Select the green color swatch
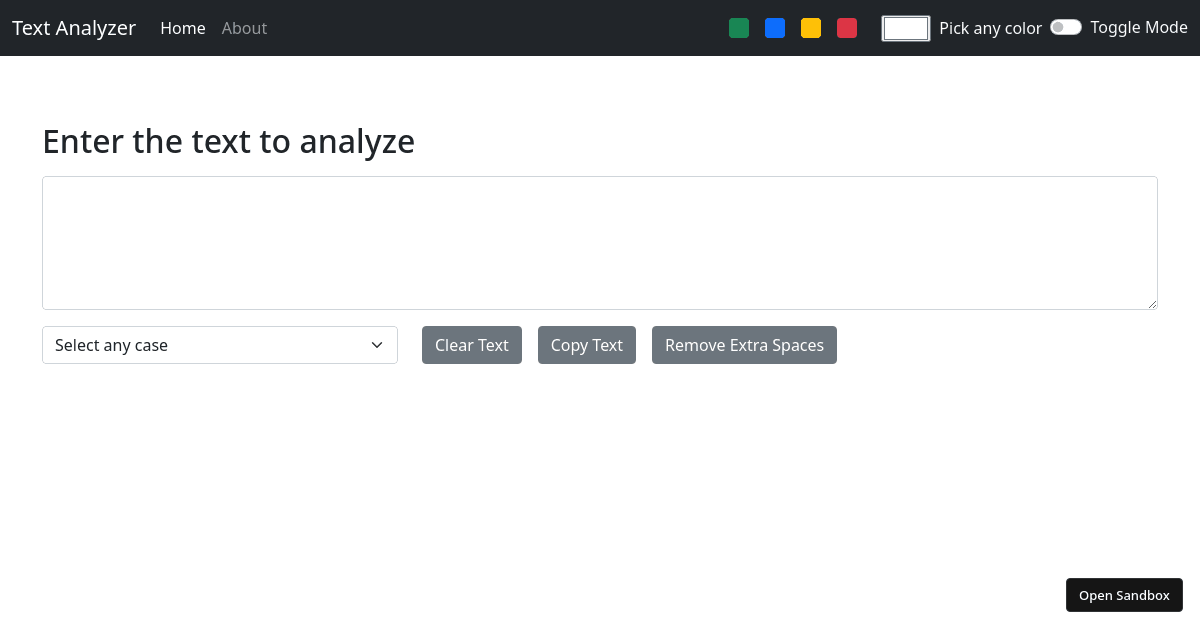This screenshot has height=630, width=1200. tap(739, 28)
